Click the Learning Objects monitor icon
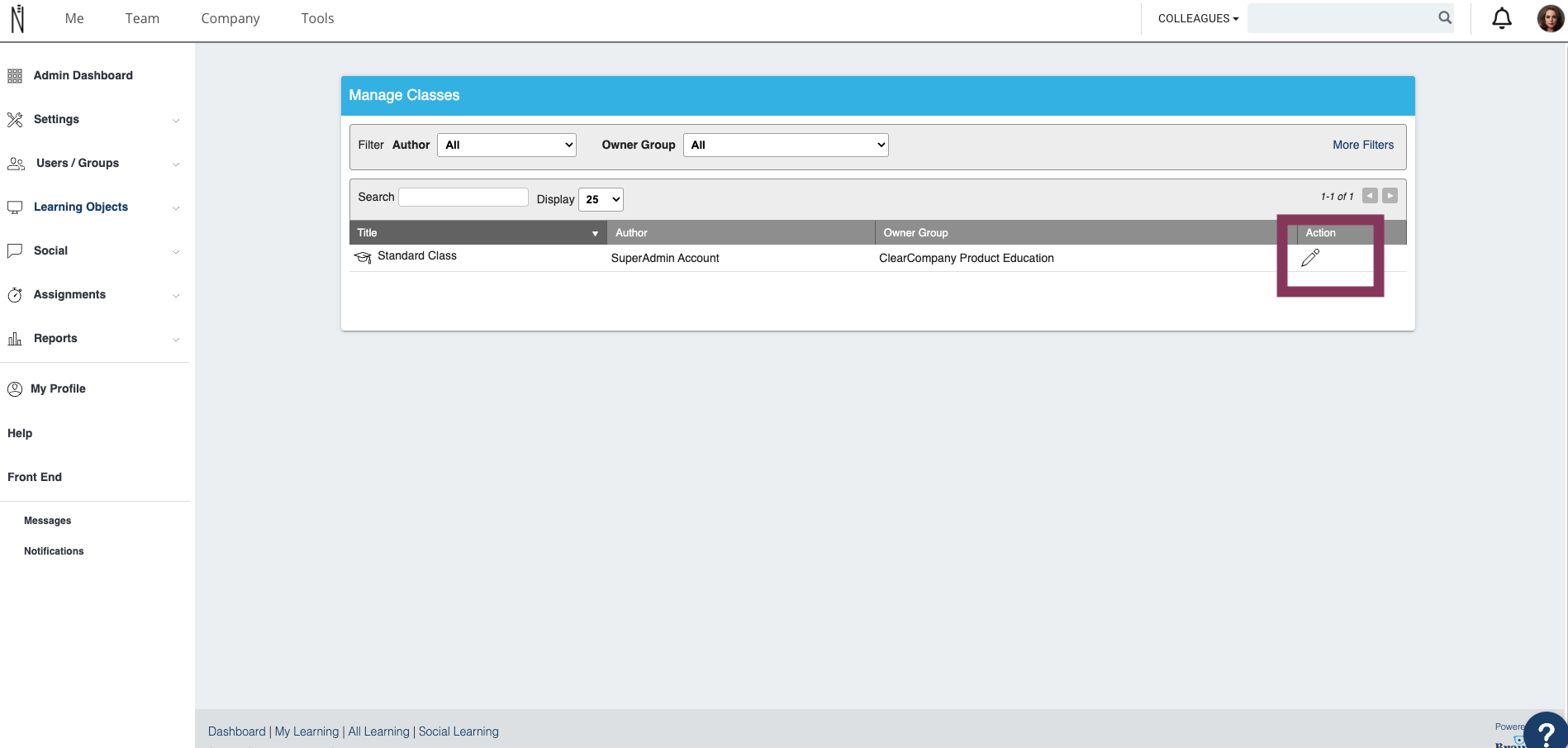The image size is (1568, 748). (x=15, y=207)
